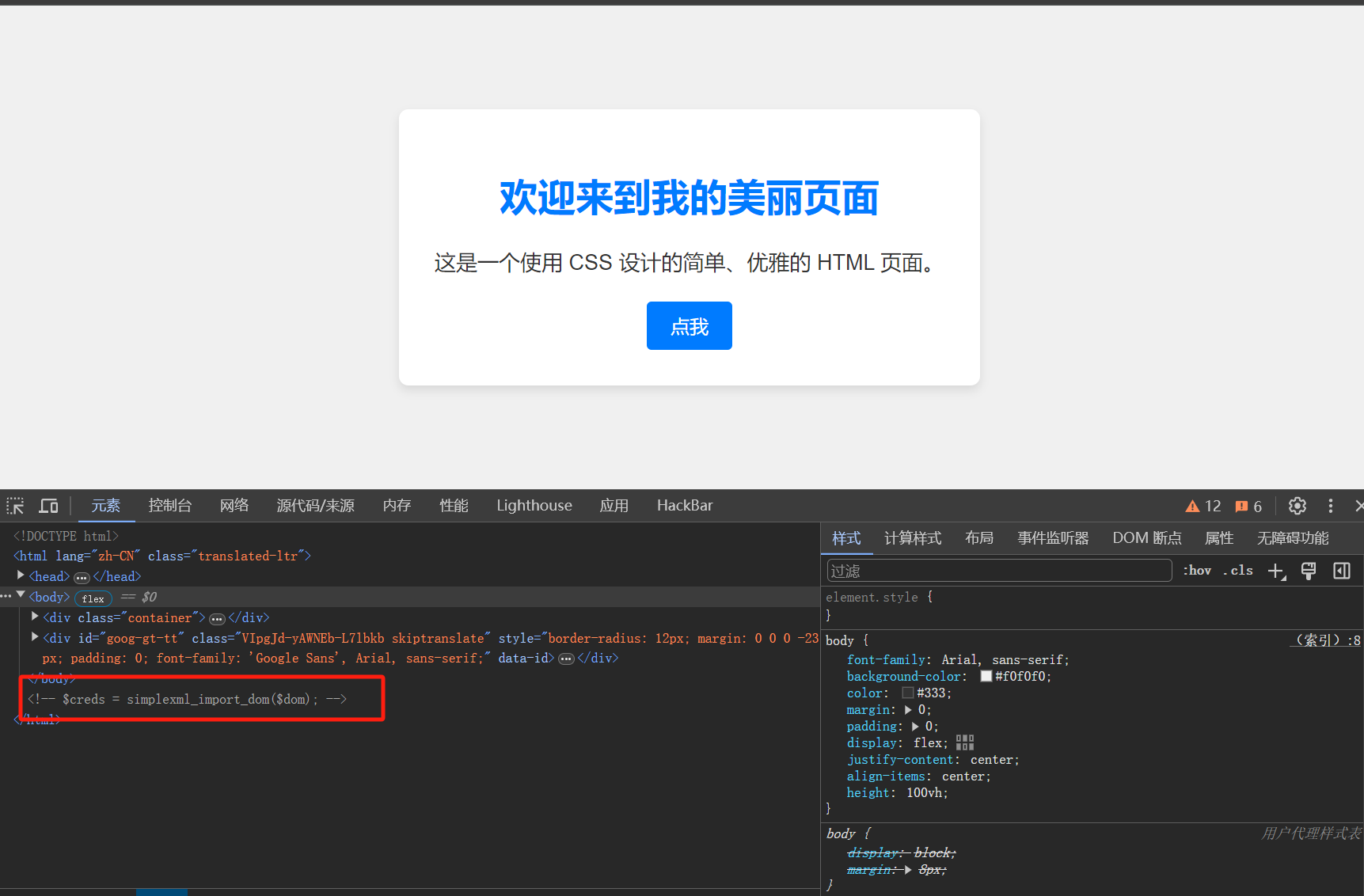Expand the head element in DOM tree
Image resolution: width=1364 pixels, height=896 pixels.
click(x=20, y=575)
